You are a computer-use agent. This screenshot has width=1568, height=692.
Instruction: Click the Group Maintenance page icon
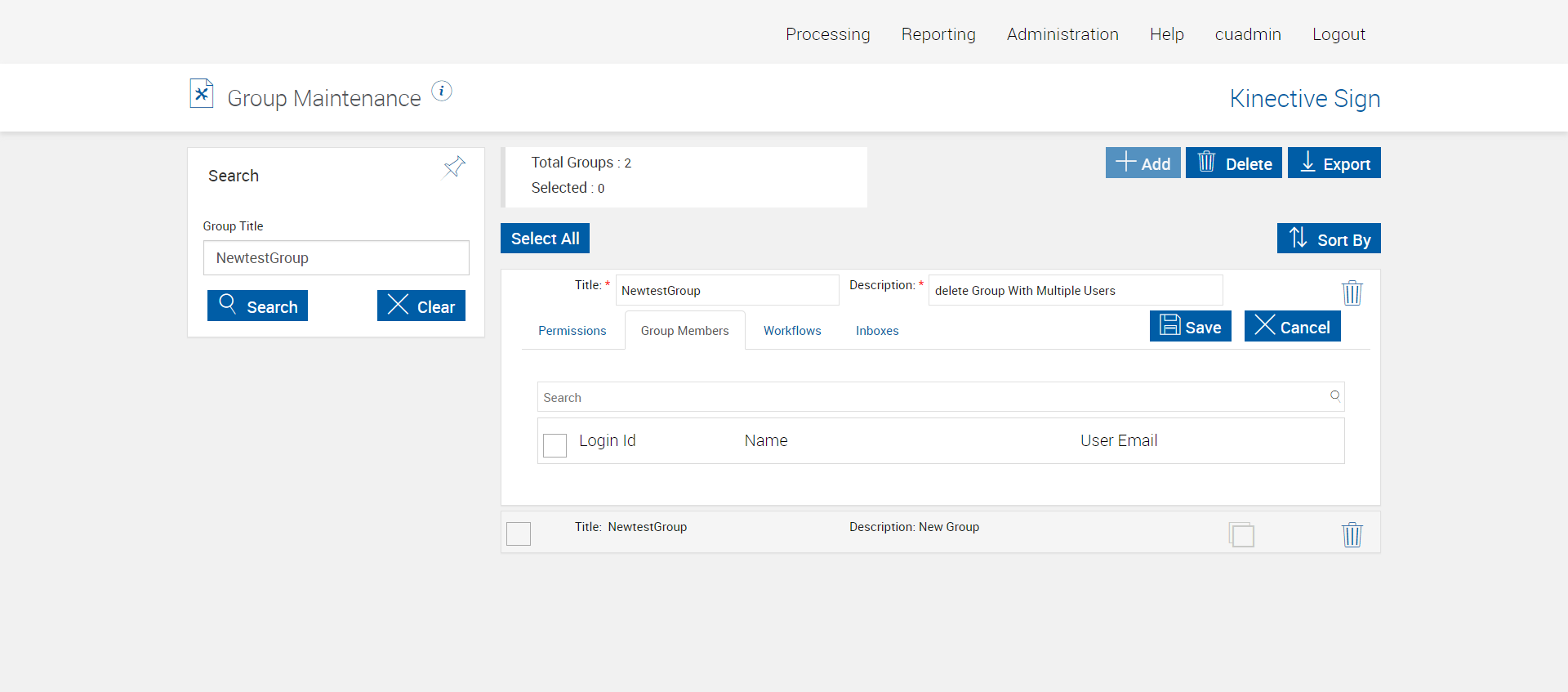202,94
